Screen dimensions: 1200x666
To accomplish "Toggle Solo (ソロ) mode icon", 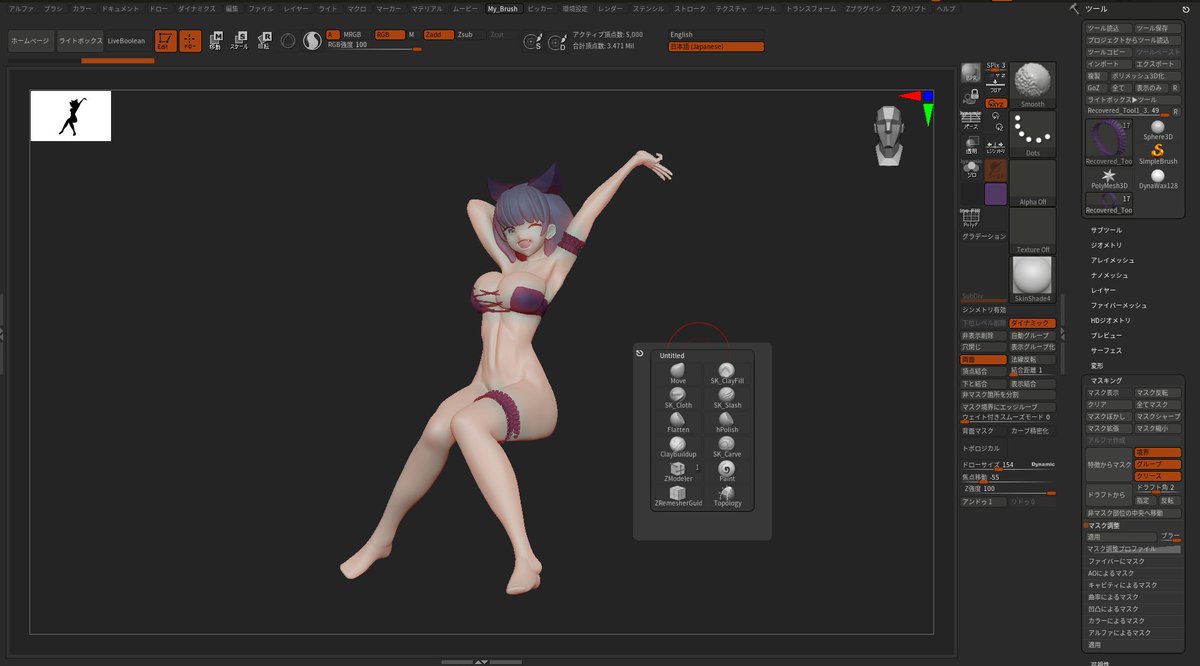I will (970, 170).
